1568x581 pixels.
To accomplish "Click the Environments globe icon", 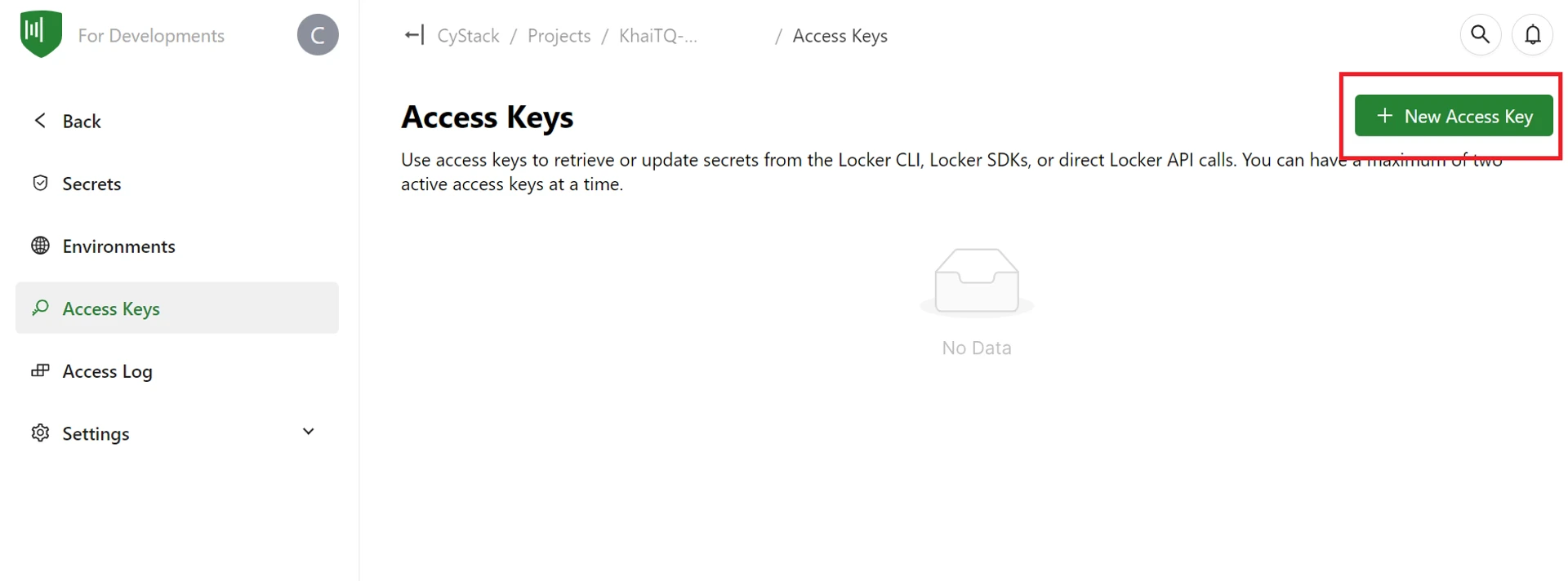I will click(x=40, y=245).
